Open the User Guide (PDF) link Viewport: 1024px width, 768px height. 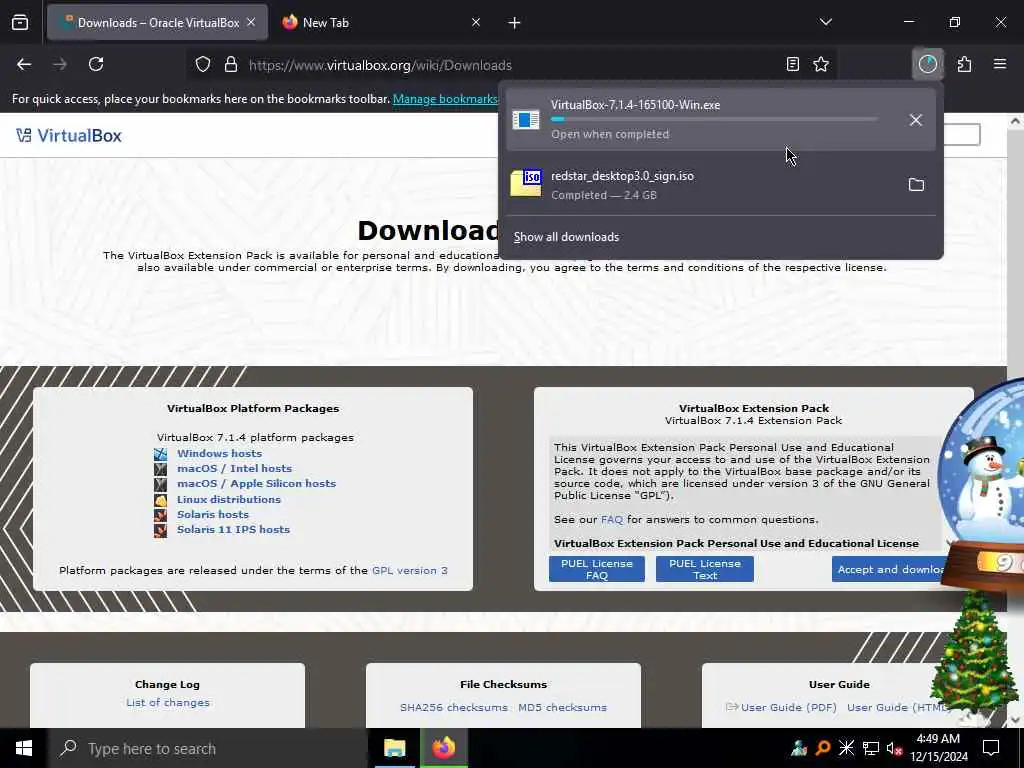(x=788, y=707)
